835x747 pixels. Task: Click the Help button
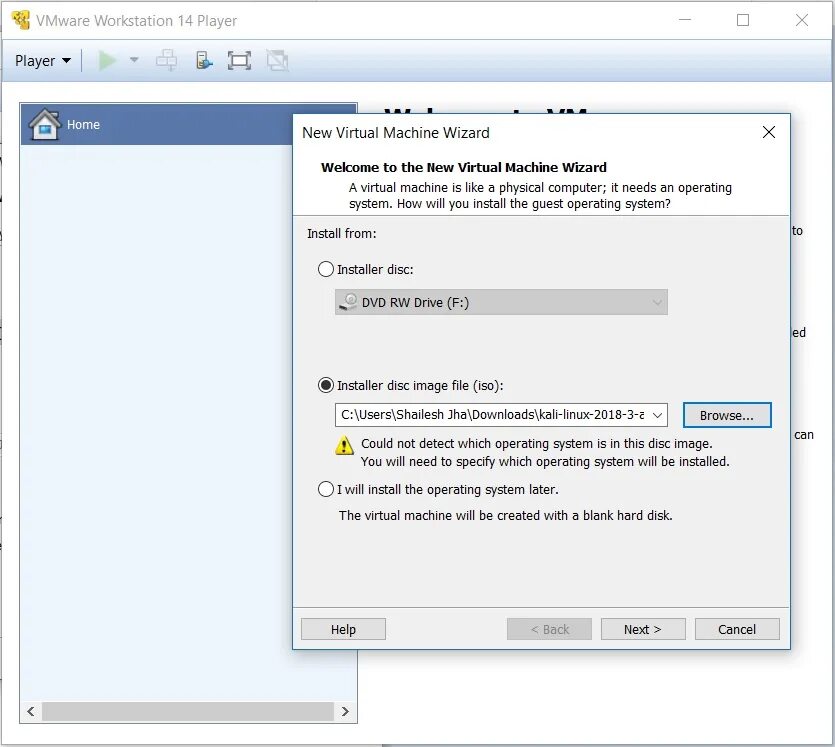tap(343, 629)
